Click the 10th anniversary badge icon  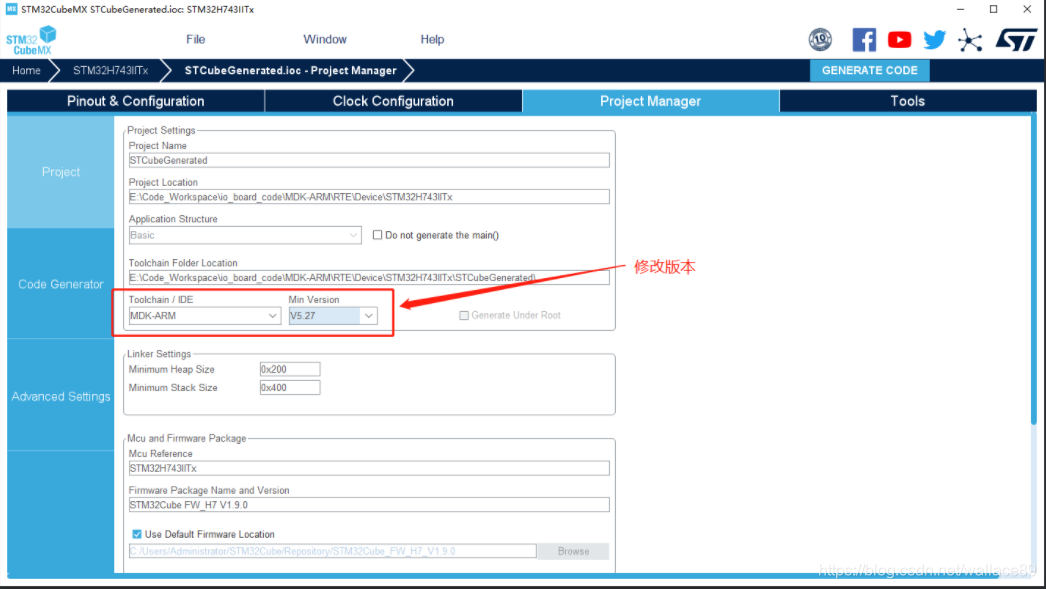pos(821,39)
